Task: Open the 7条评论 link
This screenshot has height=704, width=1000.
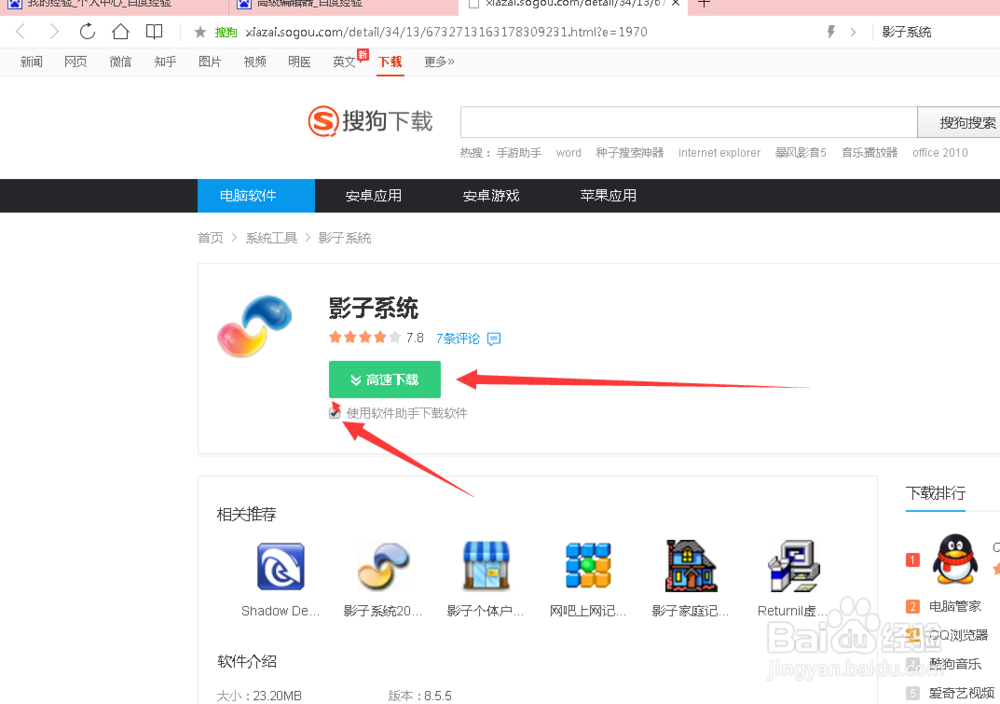Action: pyautogui.click(x=458, y=339)
